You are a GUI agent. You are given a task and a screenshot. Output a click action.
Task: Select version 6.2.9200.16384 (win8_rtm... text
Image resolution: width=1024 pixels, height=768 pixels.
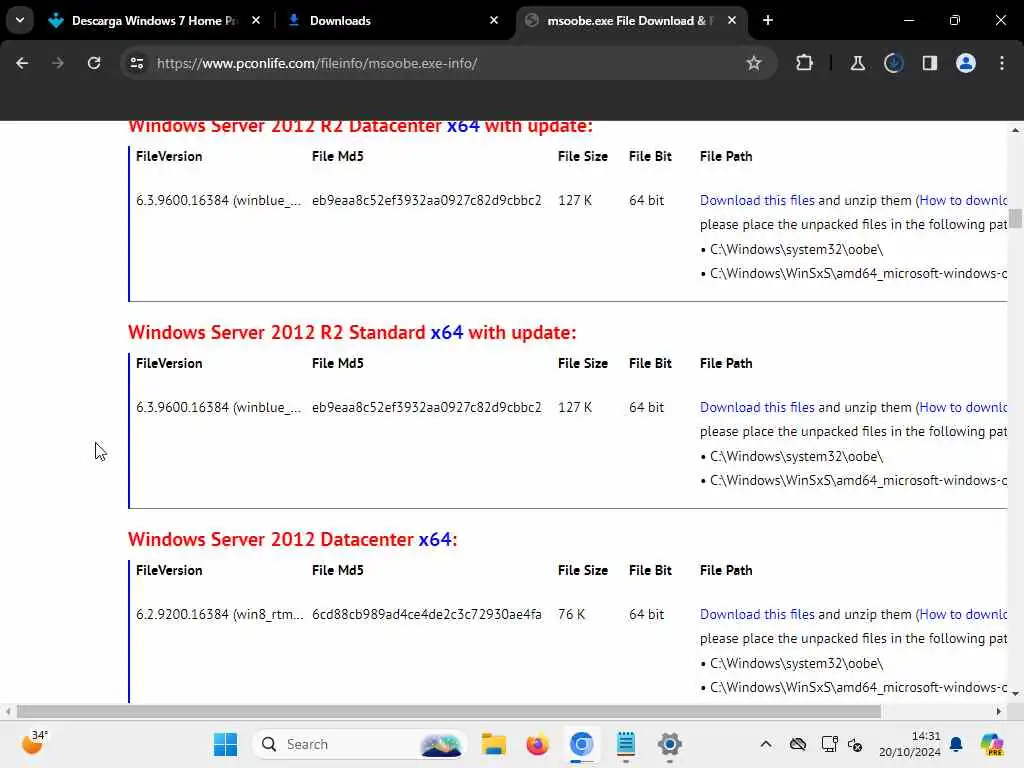coord(219,615)
